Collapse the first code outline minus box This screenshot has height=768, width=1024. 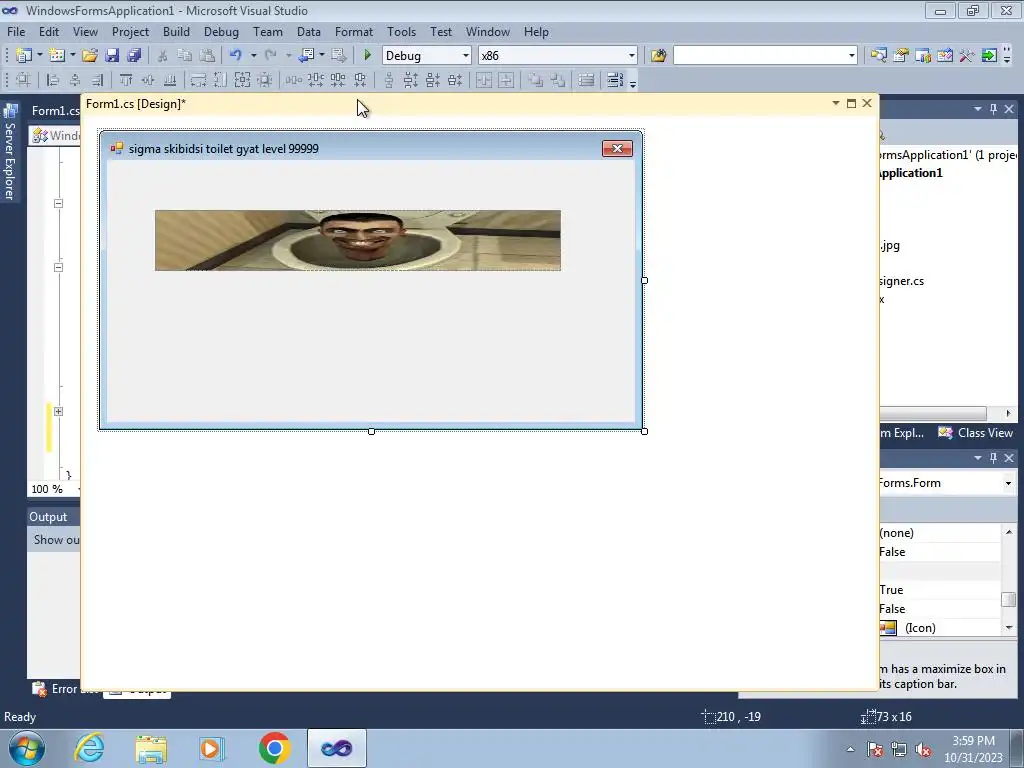pos(58,203)
